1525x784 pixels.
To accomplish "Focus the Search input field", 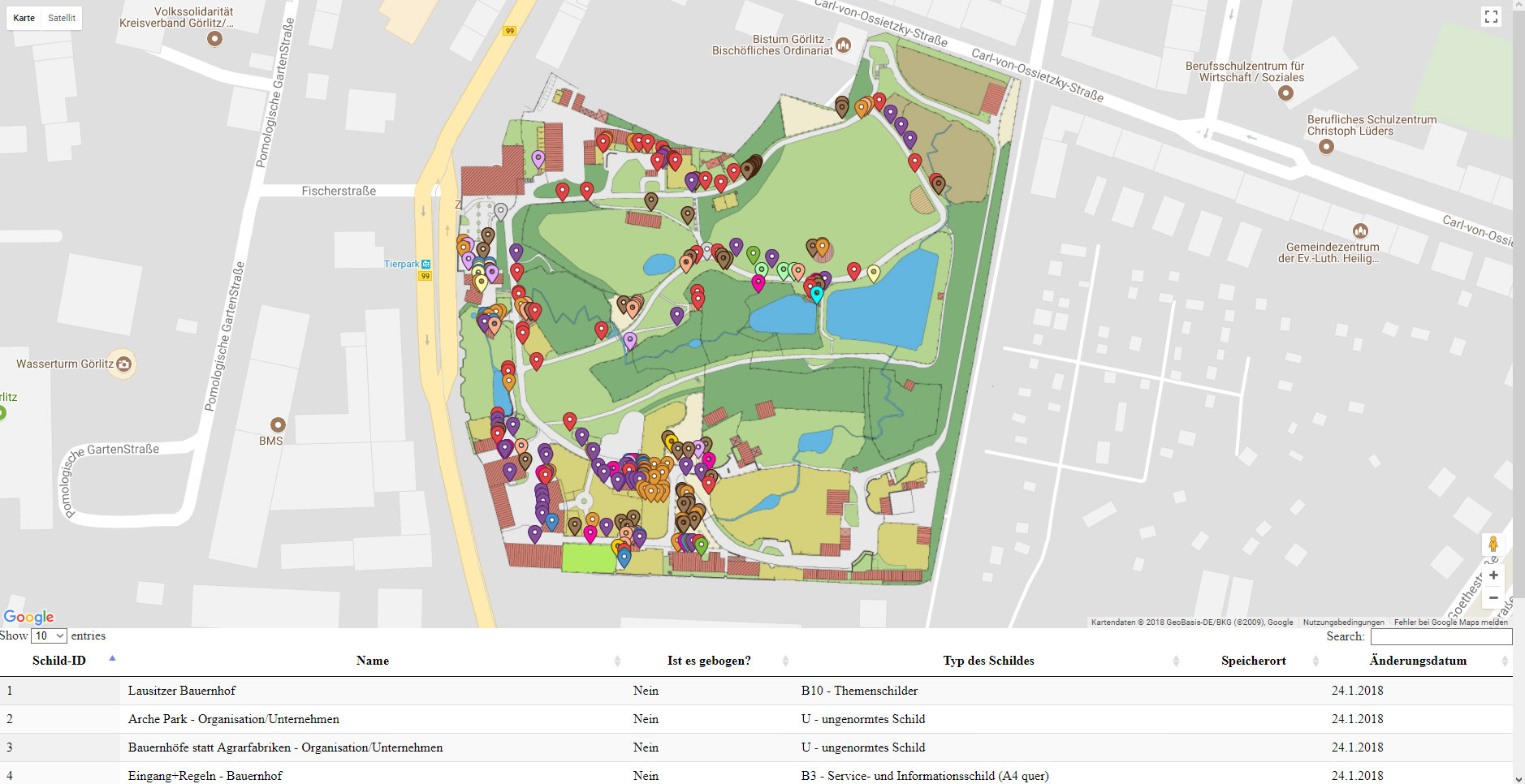I will point(1441,637).
